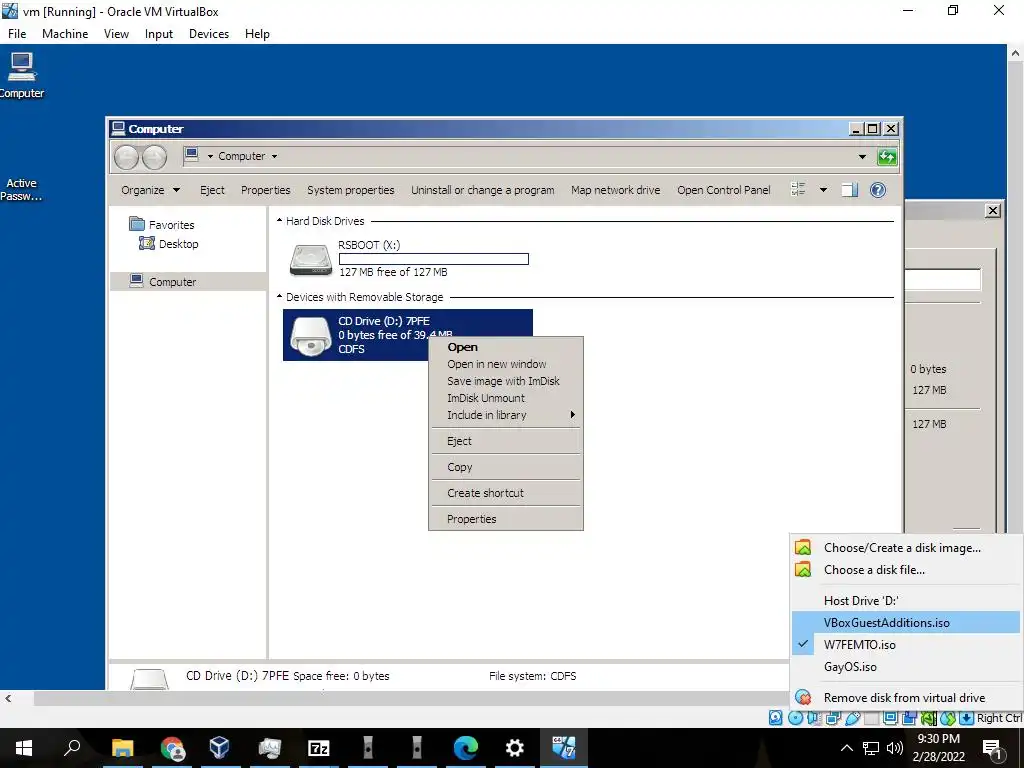1024x768 pixels.
Task: Open the VirtualBox File menu
Action: click(x=17, y=34)
